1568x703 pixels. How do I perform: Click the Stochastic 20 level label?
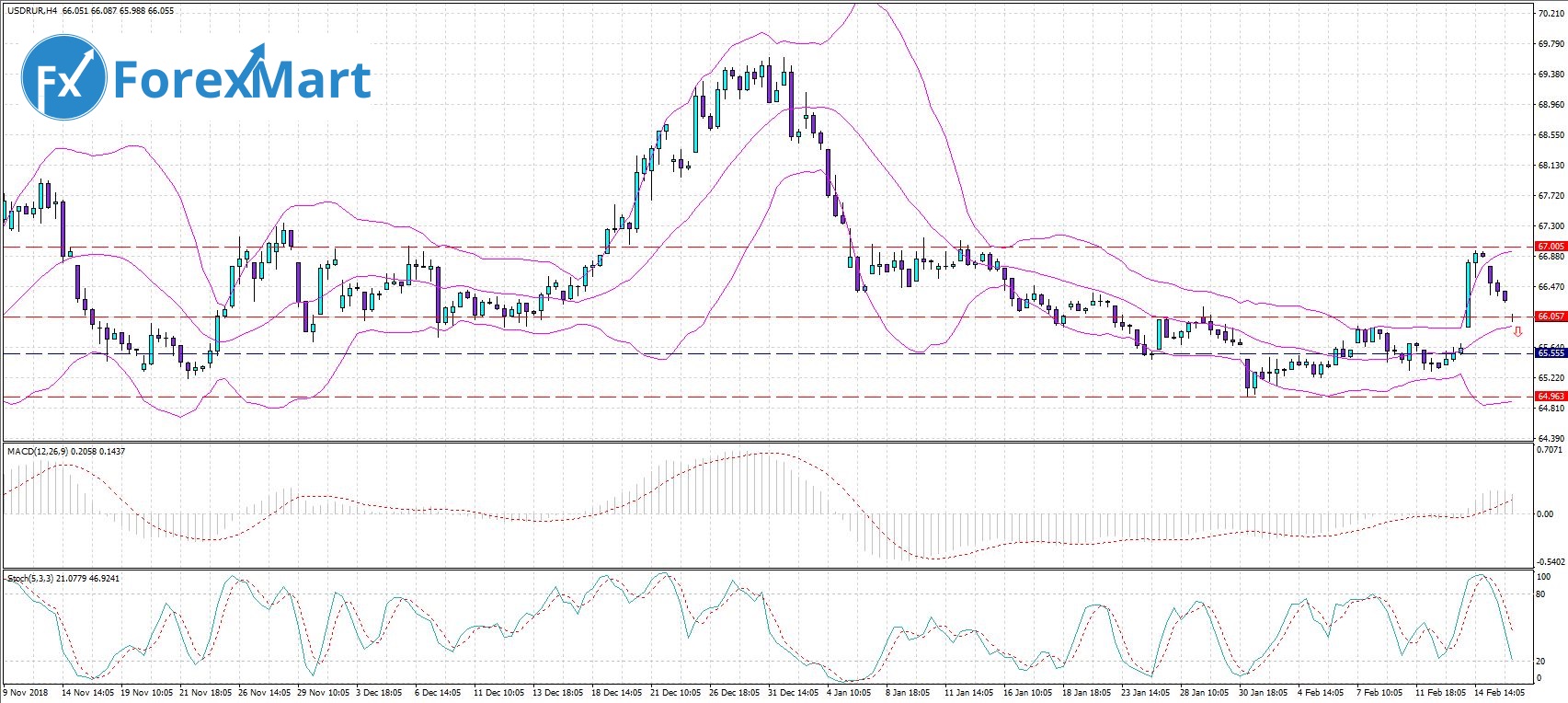pos(1541,662)
